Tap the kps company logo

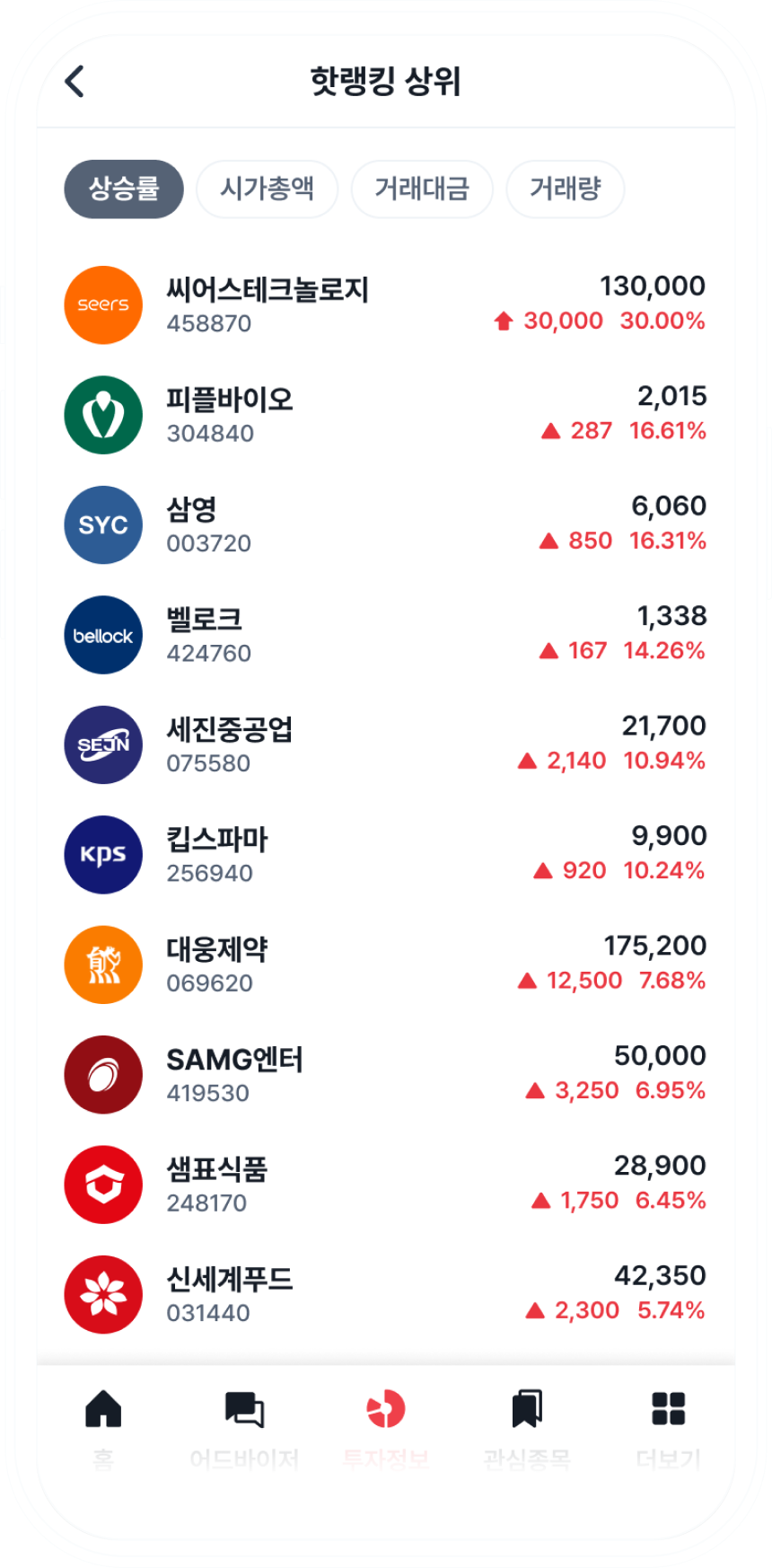[103, 855]
